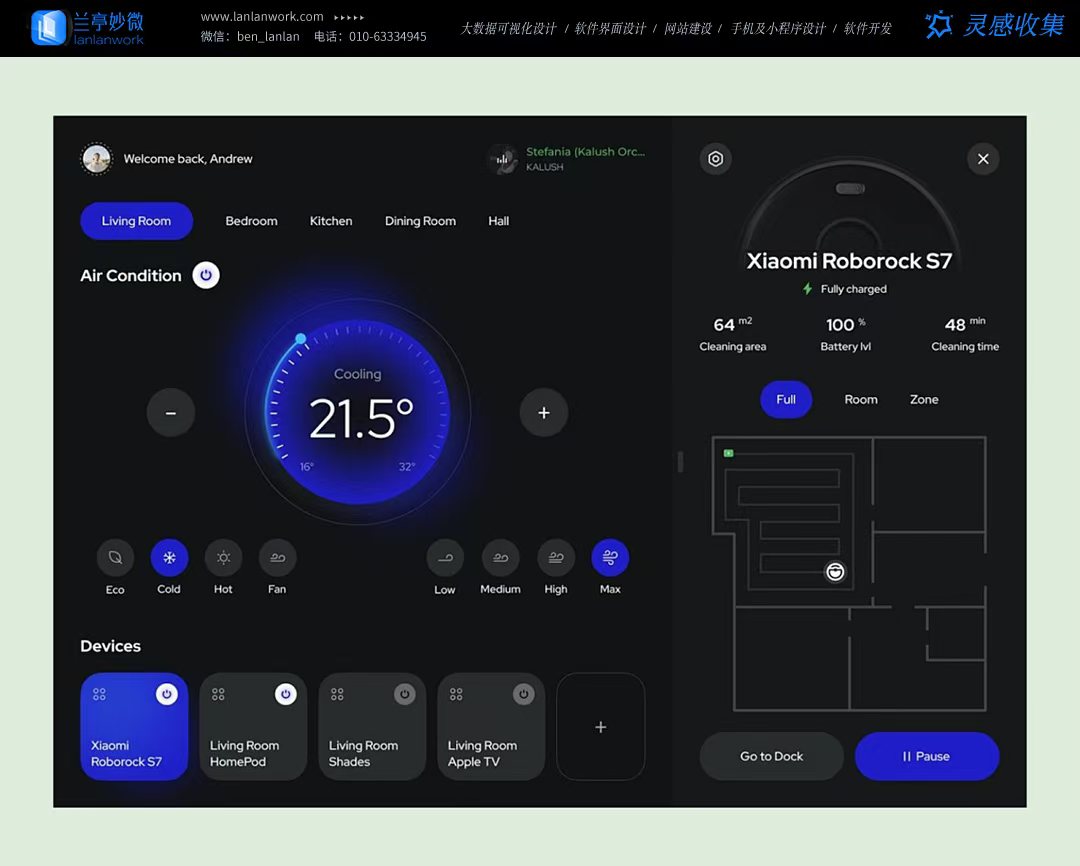Set fan speed to Max
Screen dimensions: 1080x866
tap(610, 558)
